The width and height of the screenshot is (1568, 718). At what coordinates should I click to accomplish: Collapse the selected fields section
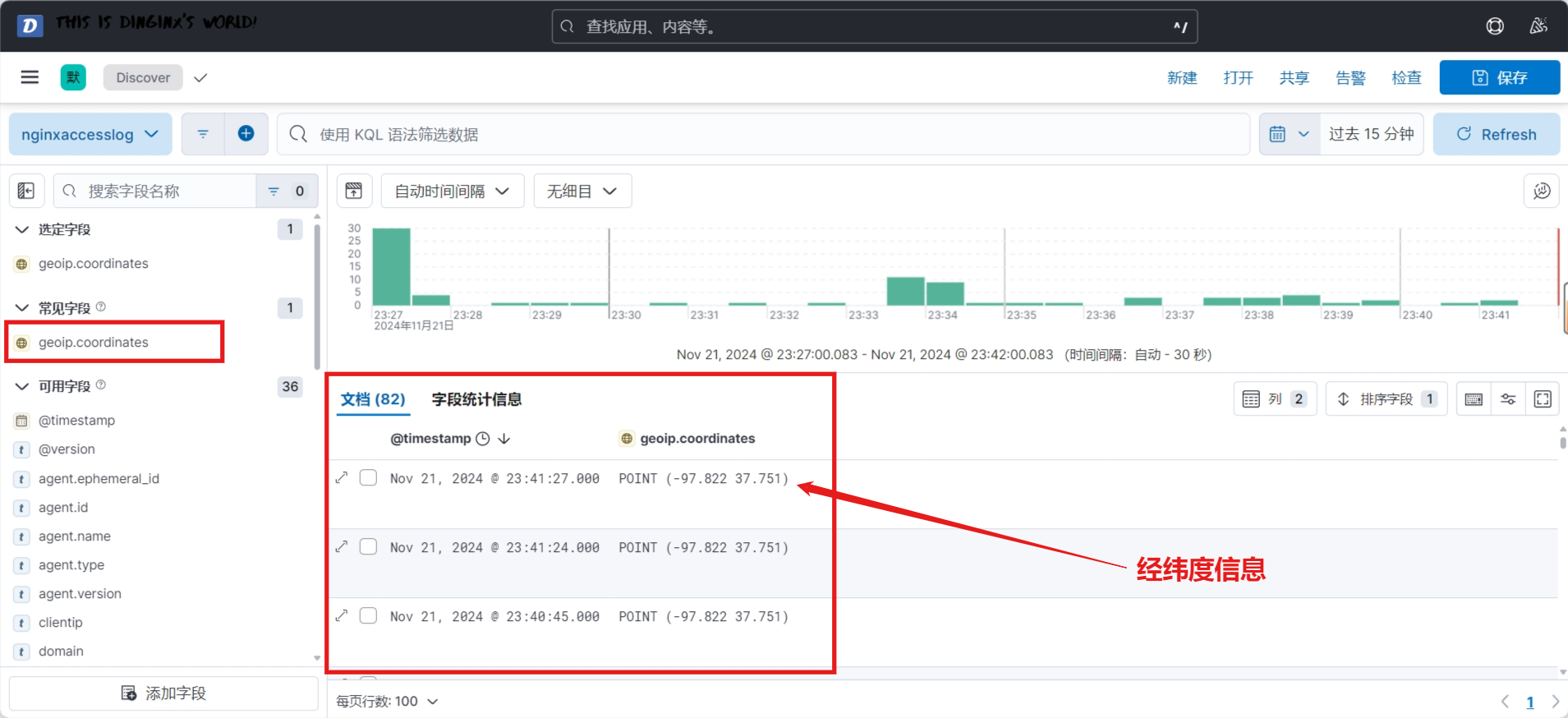click(22, 229)
